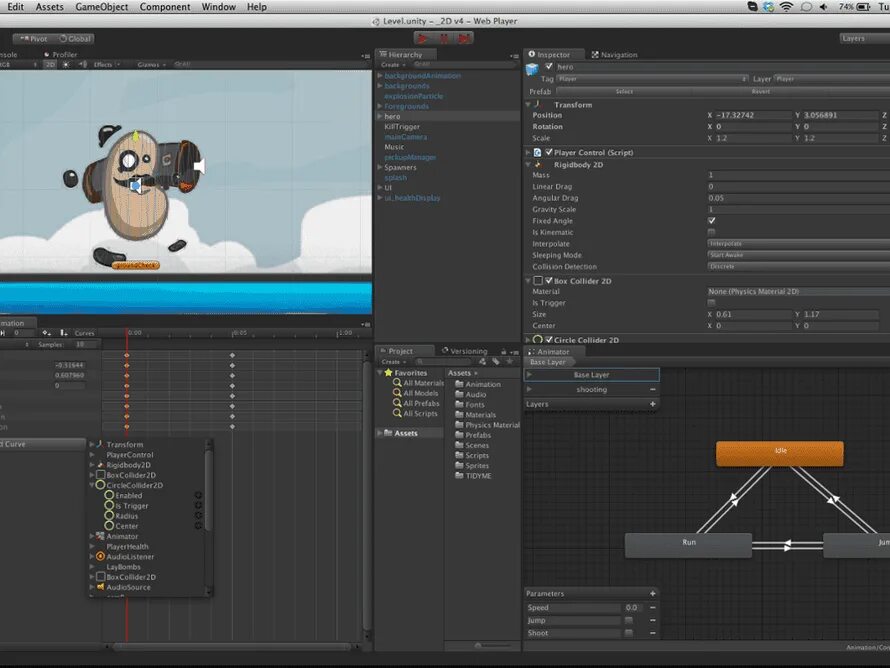Image resolution: width=890 pixels, height=668 pixels.
Task: Toggle the Is Kinematic checkbox
Action: tap(712, 232)
